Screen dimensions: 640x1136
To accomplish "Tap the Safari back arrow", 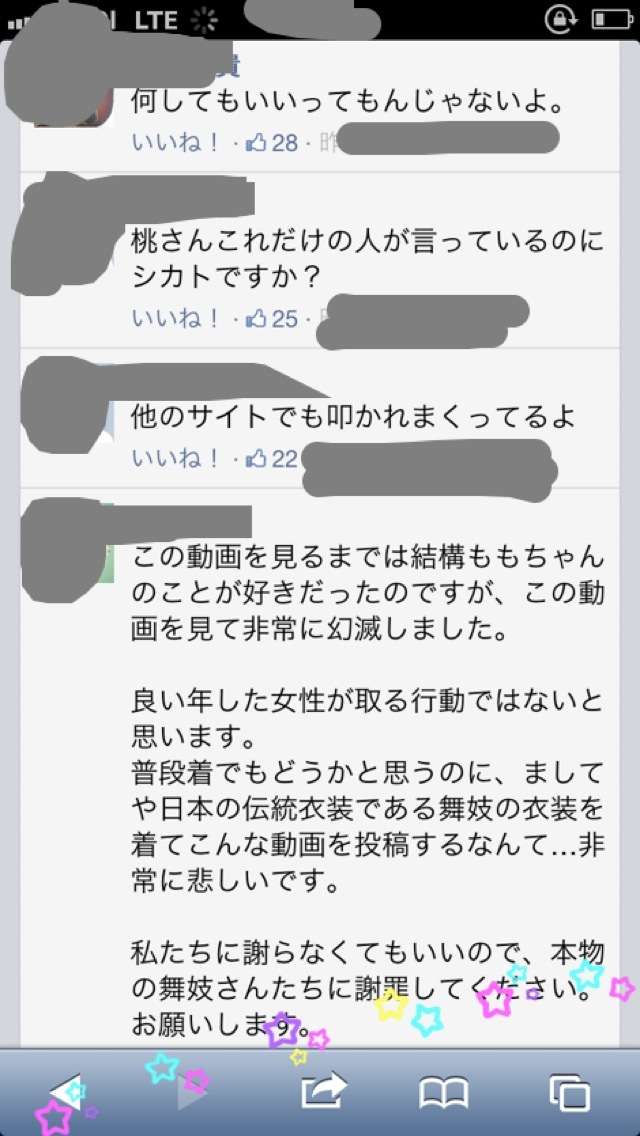I will click(x=65, y=1093).
